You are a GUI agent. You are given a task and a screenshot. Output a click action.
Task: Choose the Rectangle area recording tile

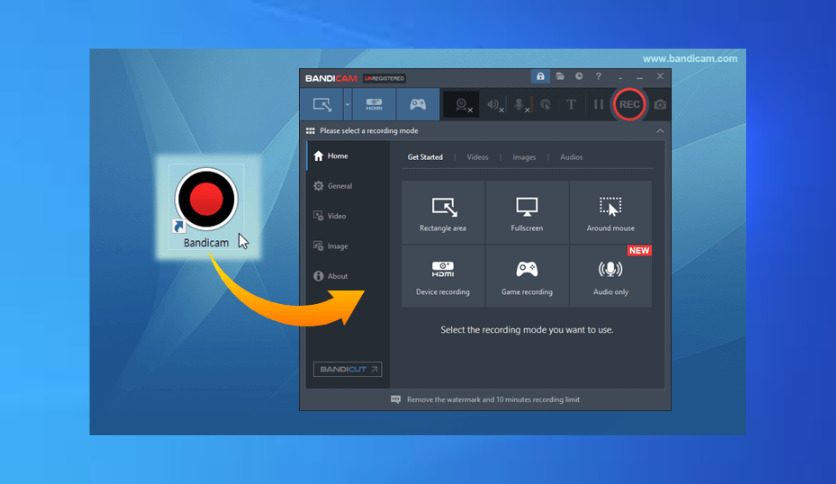[443, 212]
